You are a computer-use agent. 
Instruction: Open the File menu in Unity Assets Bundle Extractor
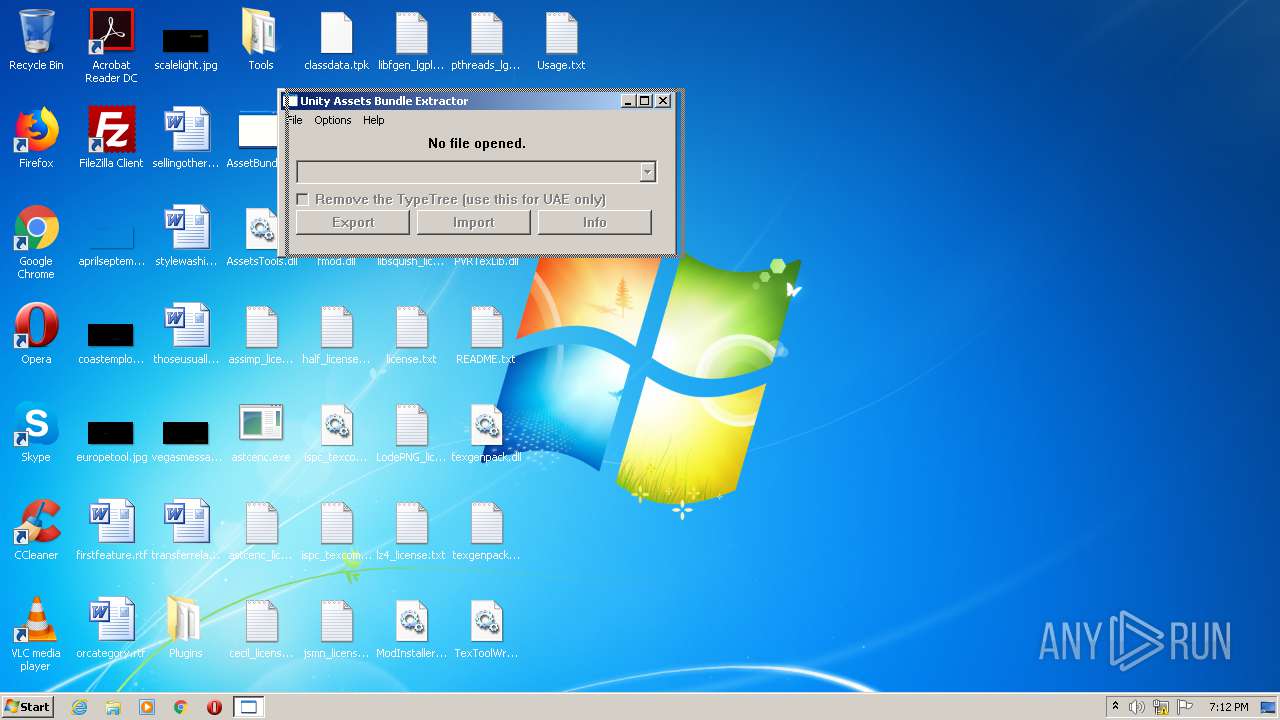pos(295,120)
